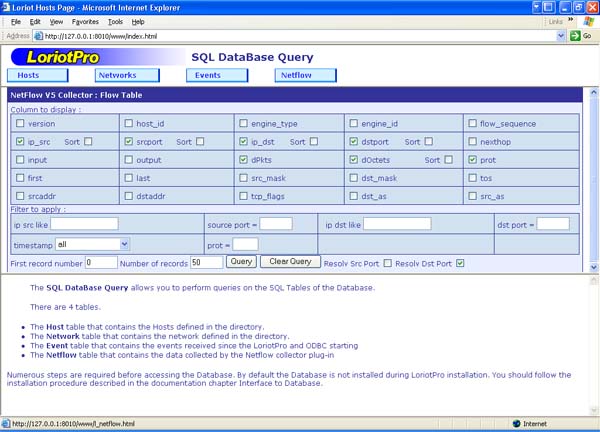Image resolution: width=600 pixels, height=432 pixels.
Task: Open the address bar dropdown arrow
Action: (560, 35)
